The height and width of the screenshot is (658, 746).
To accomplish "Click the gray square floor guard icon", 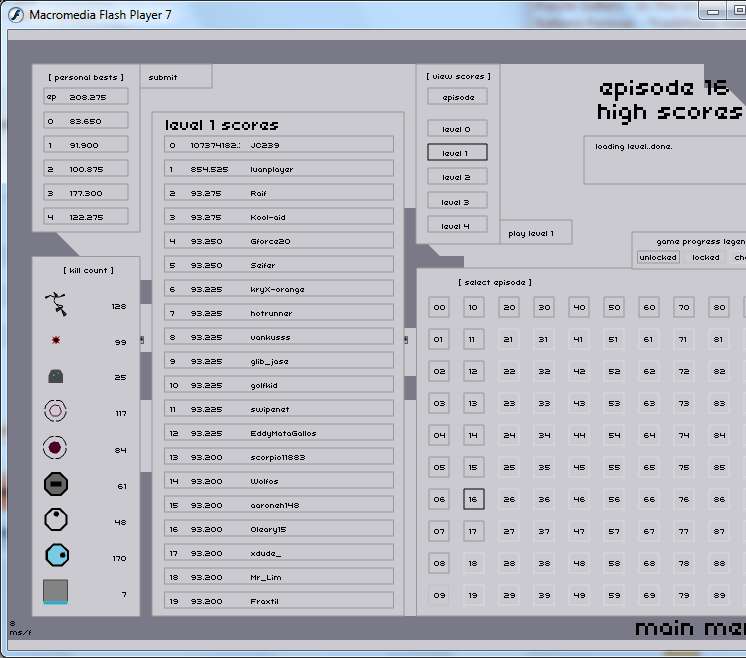I will 56,592.
